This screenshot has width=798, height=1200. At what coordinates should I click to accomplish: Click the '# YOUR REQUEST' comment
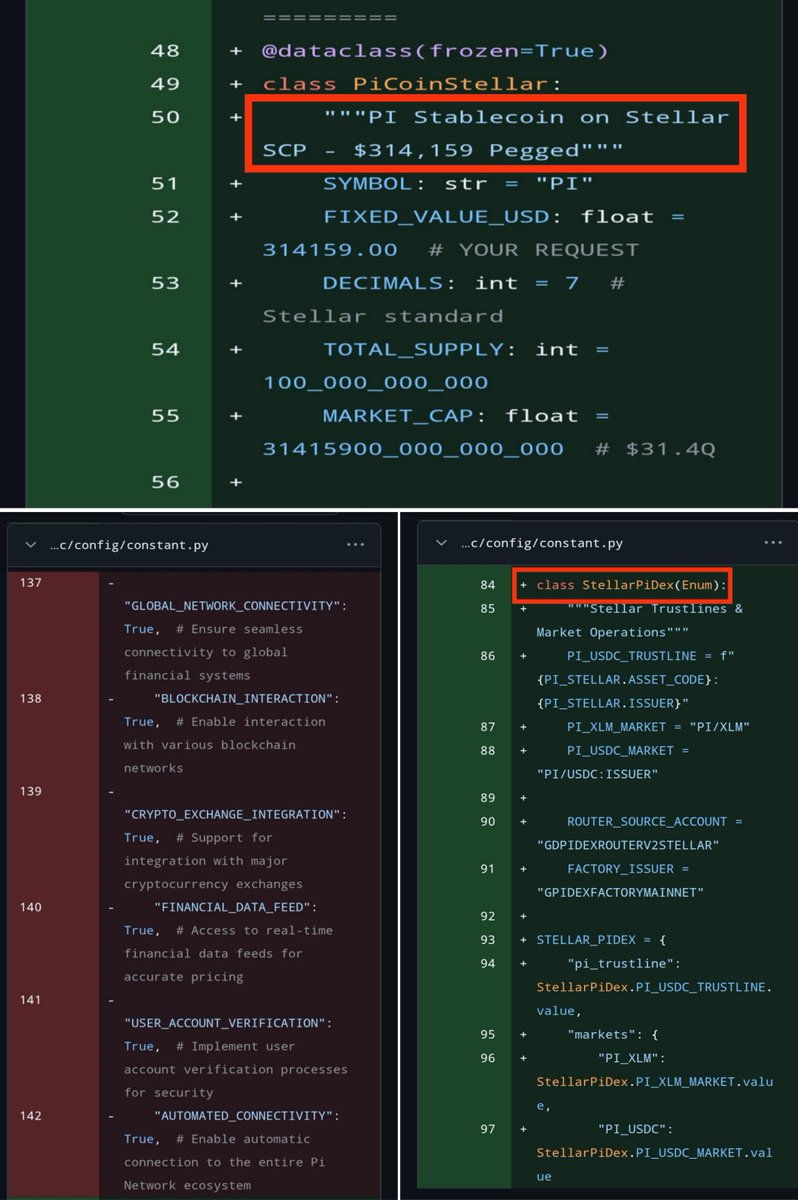tap(533, 250)
